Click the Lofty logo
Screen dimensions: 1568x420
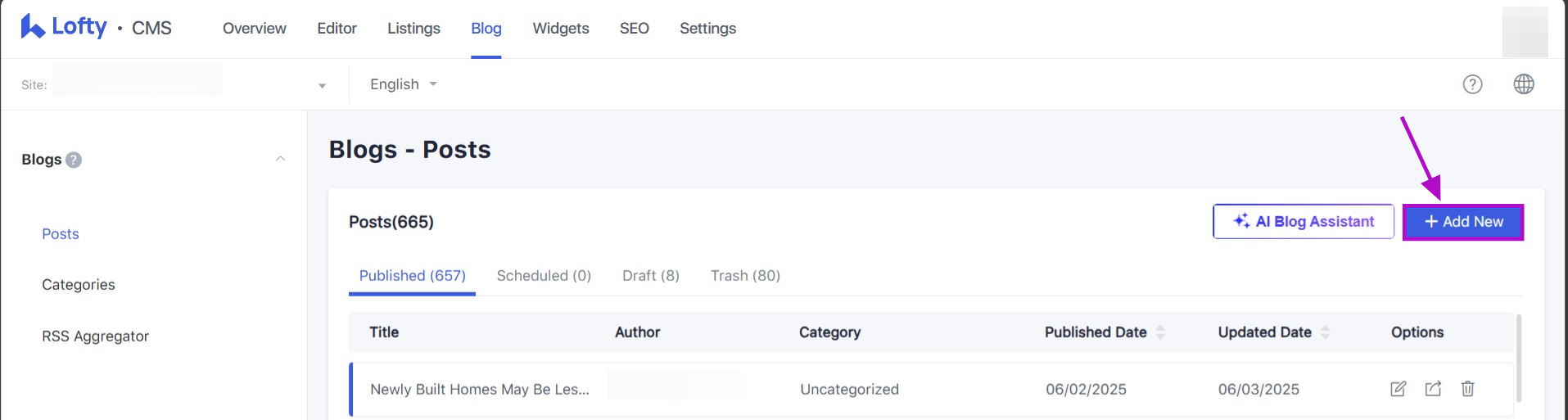coord(64,27)
